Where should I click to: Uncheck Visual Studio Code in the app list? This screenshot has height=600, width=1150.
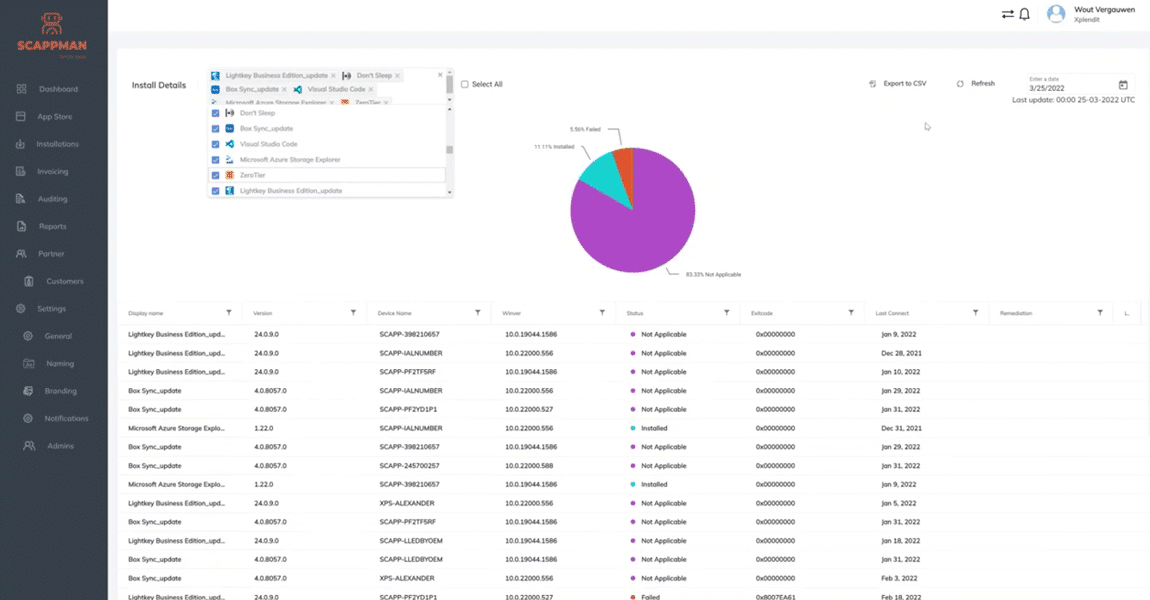click(216, 144)
